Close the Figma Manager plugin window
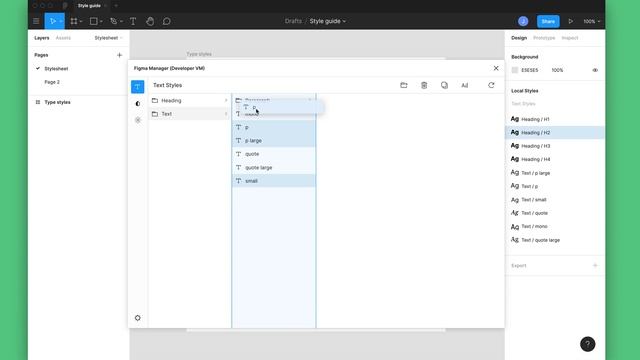The height and width of the screenshot is (360, 640). click(496, 68)
